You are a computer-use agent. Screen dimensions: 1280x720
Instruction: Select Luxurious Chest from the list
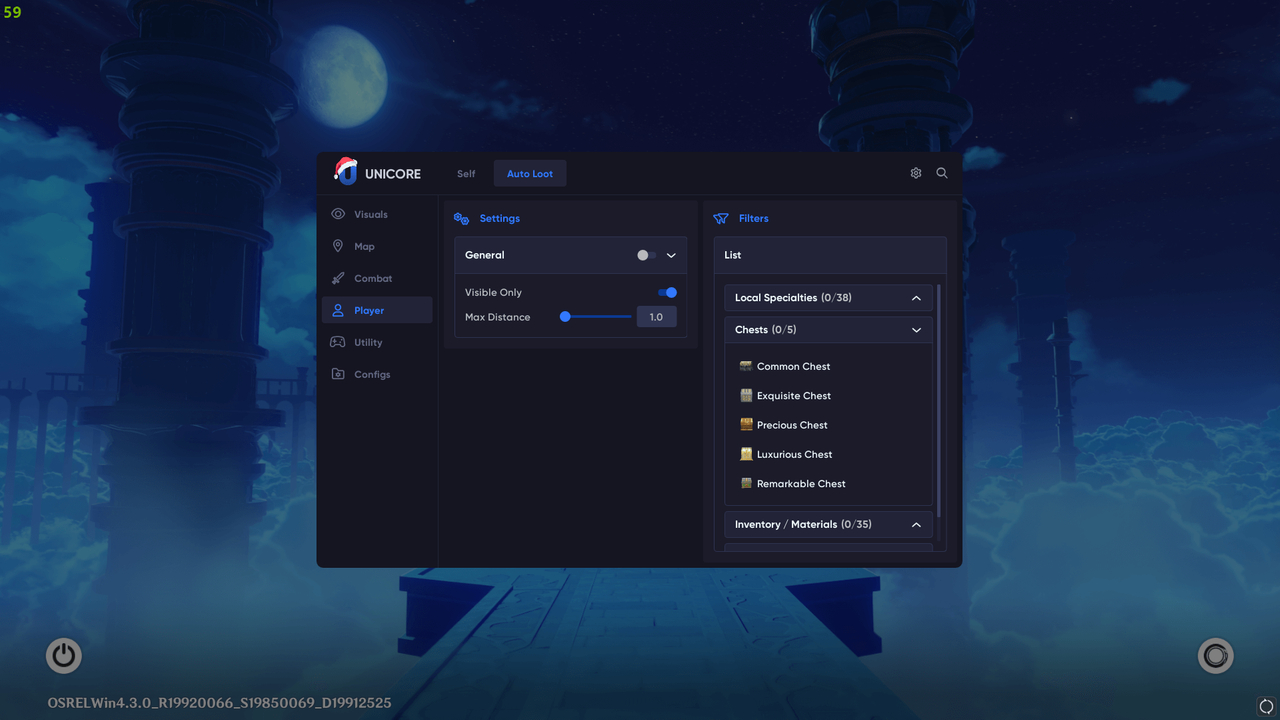(795, 454)
